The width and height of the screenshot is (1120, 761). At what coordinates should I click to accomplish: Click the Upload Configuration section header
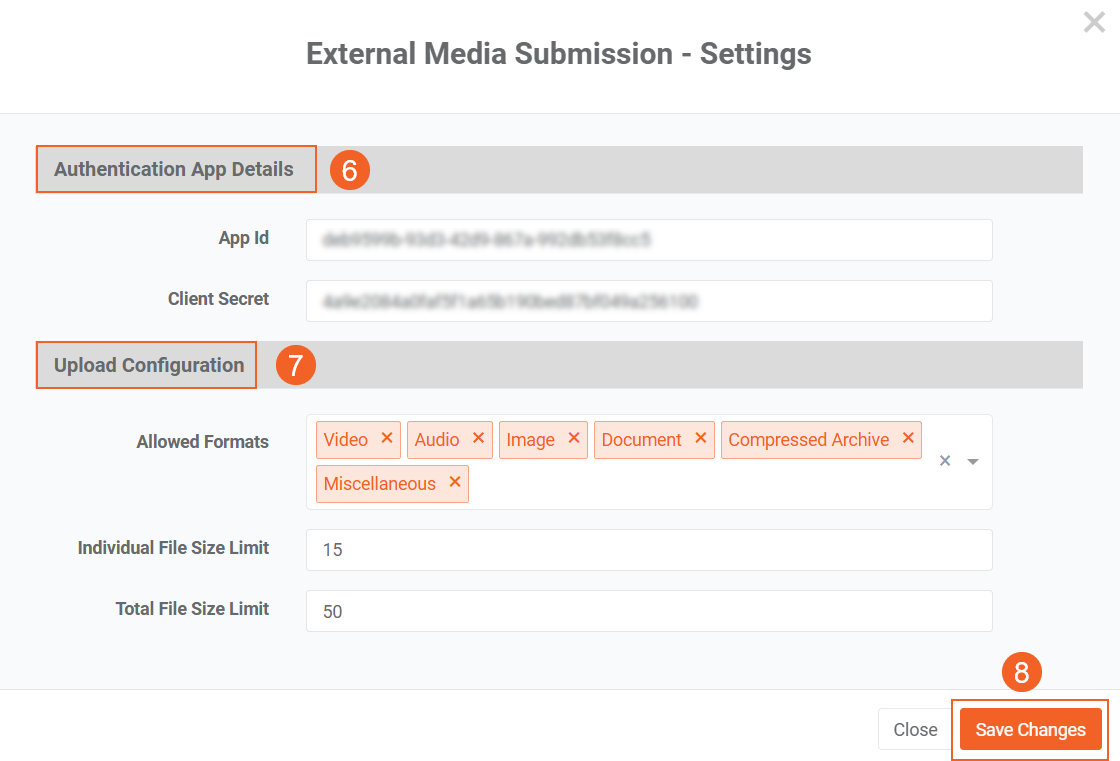[149, 365]
